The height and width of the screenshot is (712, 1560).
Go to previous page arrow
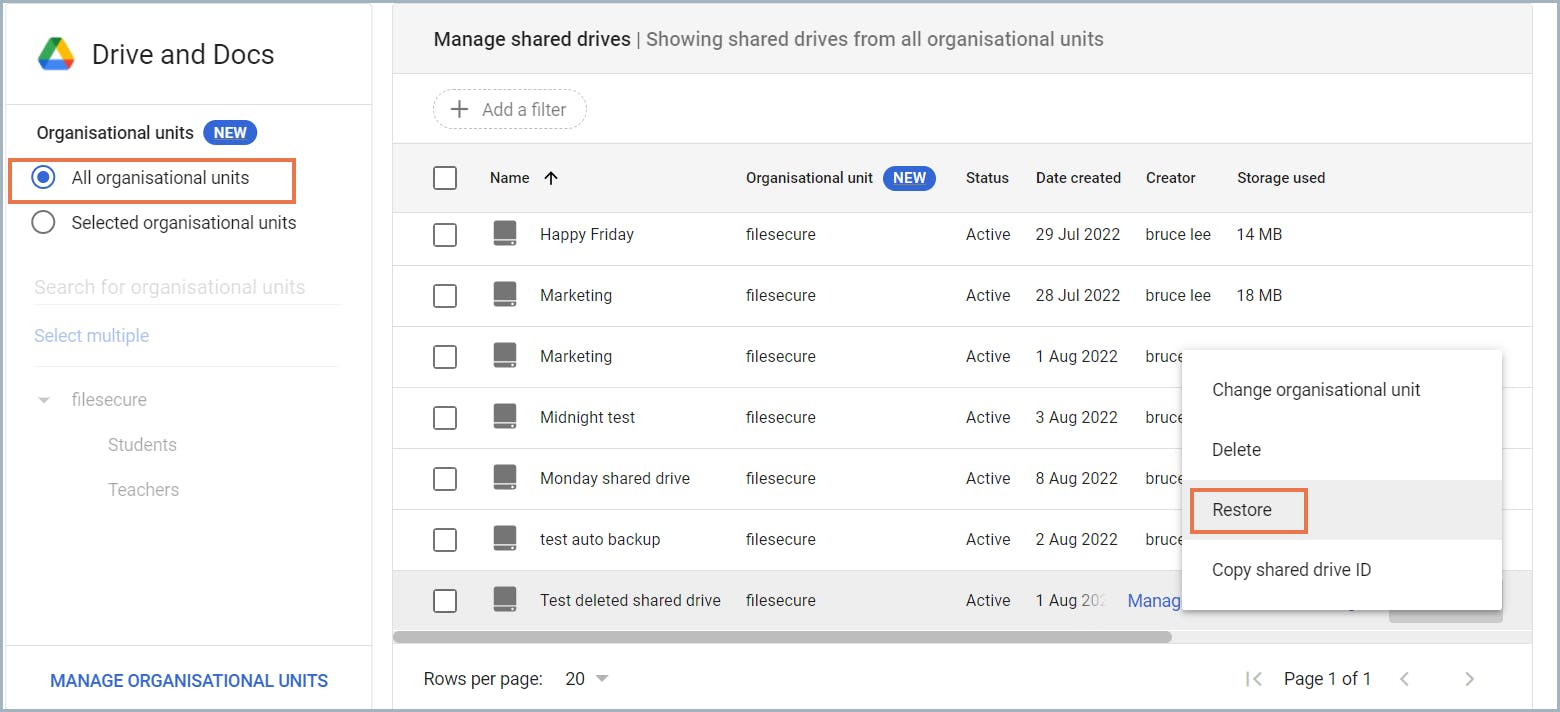pyautogui.click(x=1404, y=679)
